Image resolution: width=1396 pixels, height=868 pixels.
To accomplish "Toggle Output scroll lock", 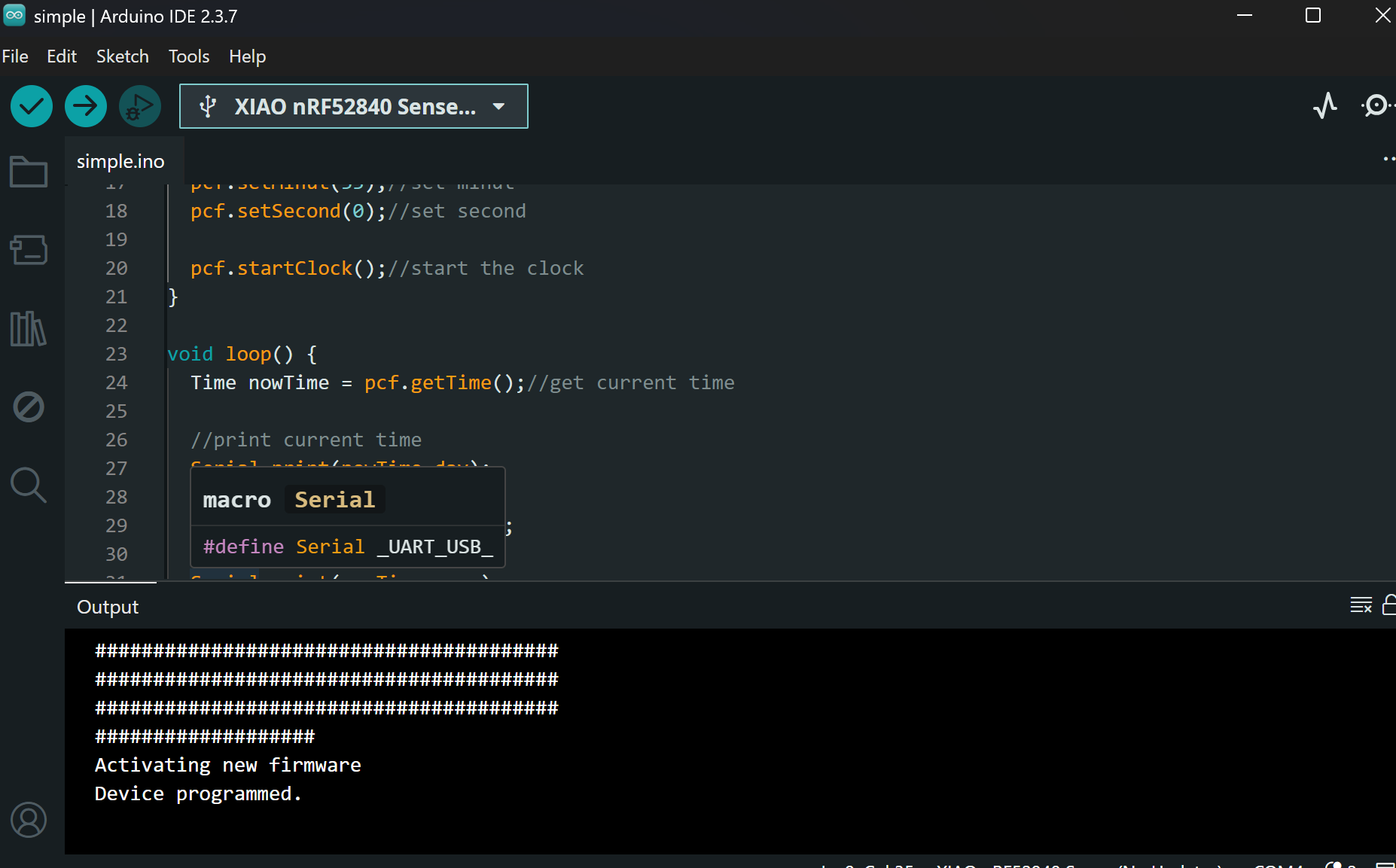I will (x=1390, y=605).
